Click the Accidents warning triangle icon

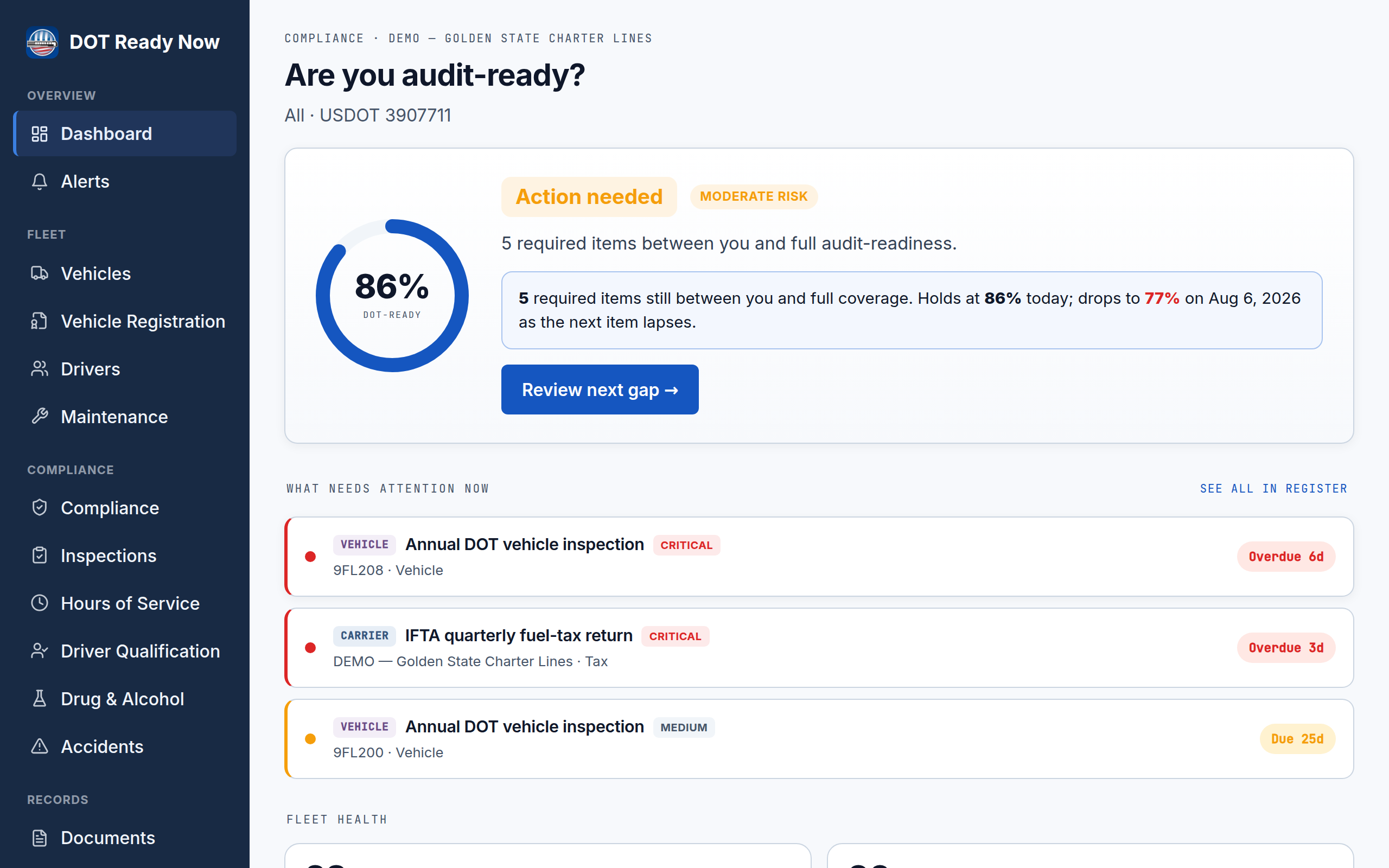pos(40,746)
